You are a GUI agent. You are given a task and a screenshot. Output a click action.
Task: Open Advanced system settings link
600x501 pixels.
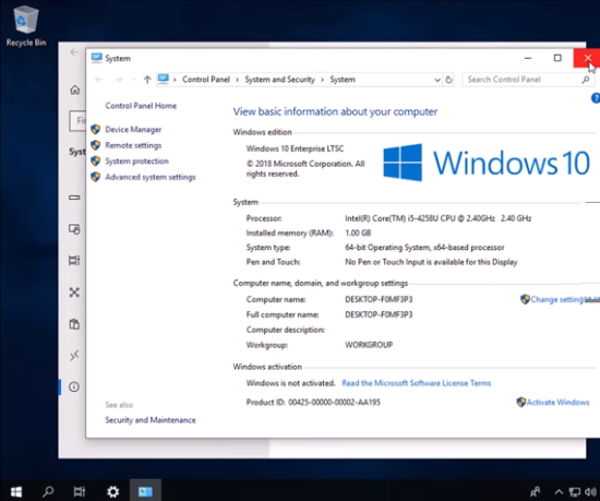tap(150, 177)
